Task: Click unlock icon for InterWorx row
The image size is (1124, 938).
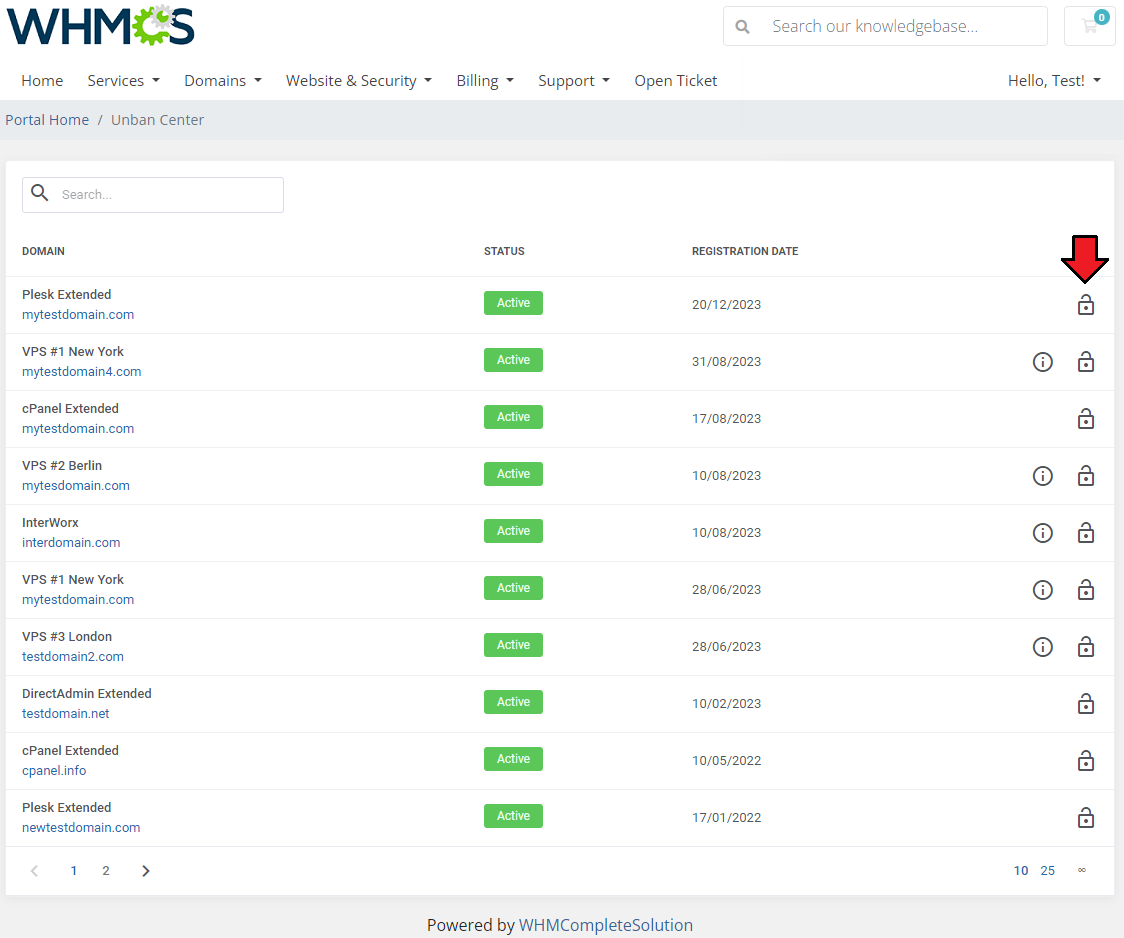Action: 1085,532
